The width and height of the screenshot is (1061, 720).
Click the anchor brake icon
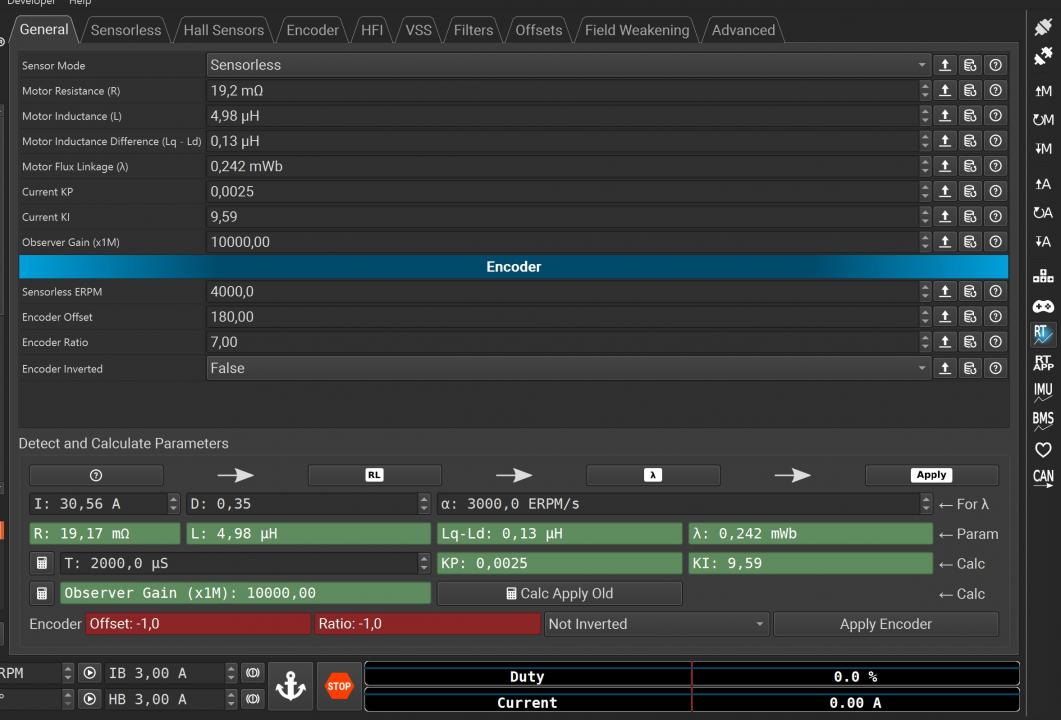(x=290, y=686)
